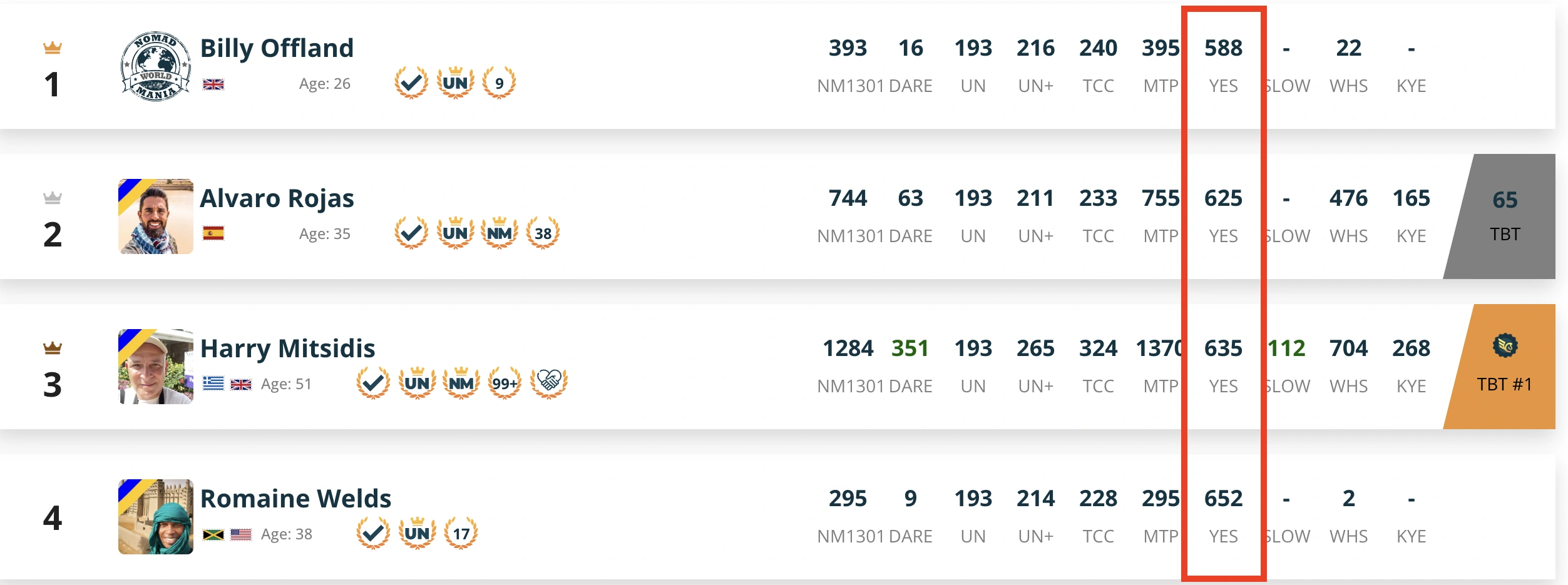Image resolution: width=1568 pixels, height=585 pixels.
Task: Click Romaine Welds's UN crown badge
Action: [418, 533]
